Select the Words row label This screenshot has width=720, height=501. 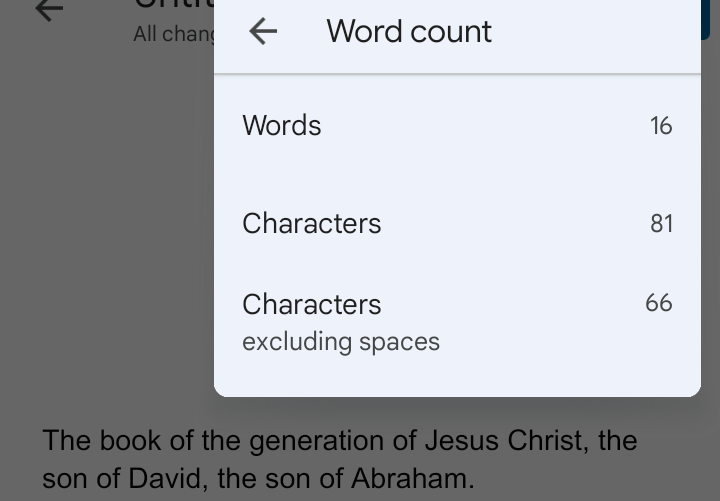pos(282,126)
